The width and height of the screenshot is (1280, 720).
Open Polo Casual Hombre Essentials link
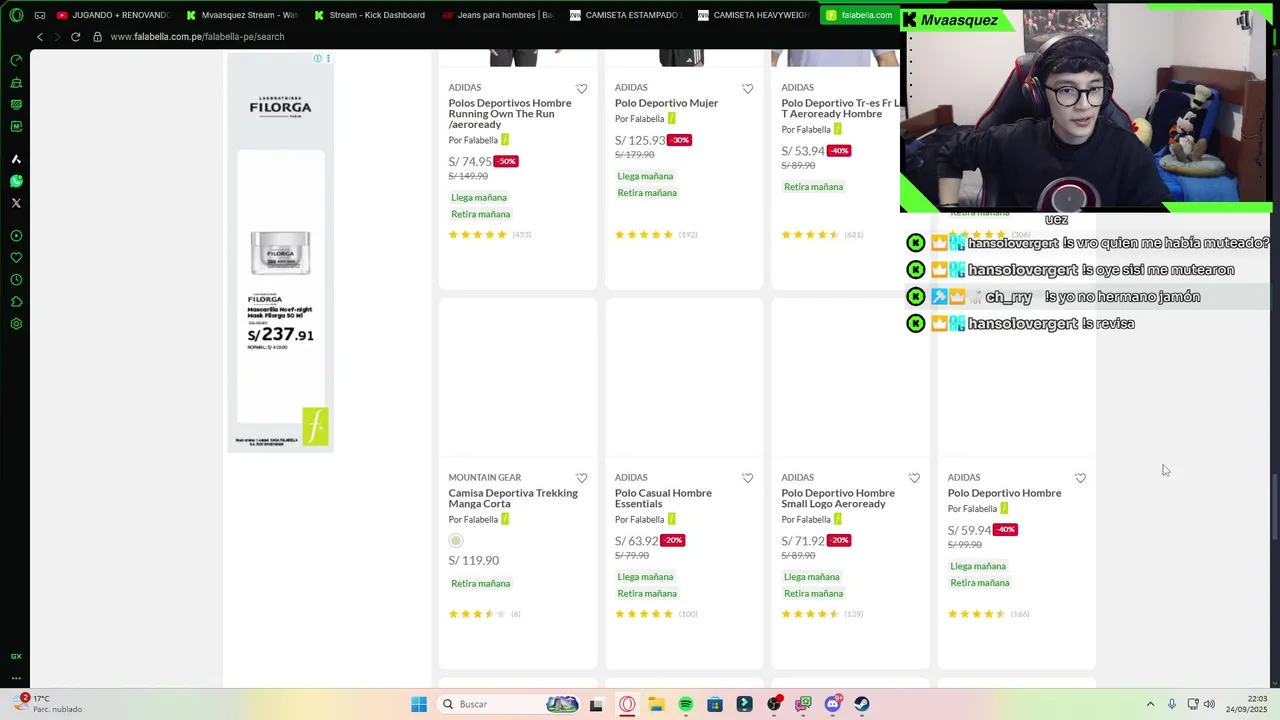point(663,498)
